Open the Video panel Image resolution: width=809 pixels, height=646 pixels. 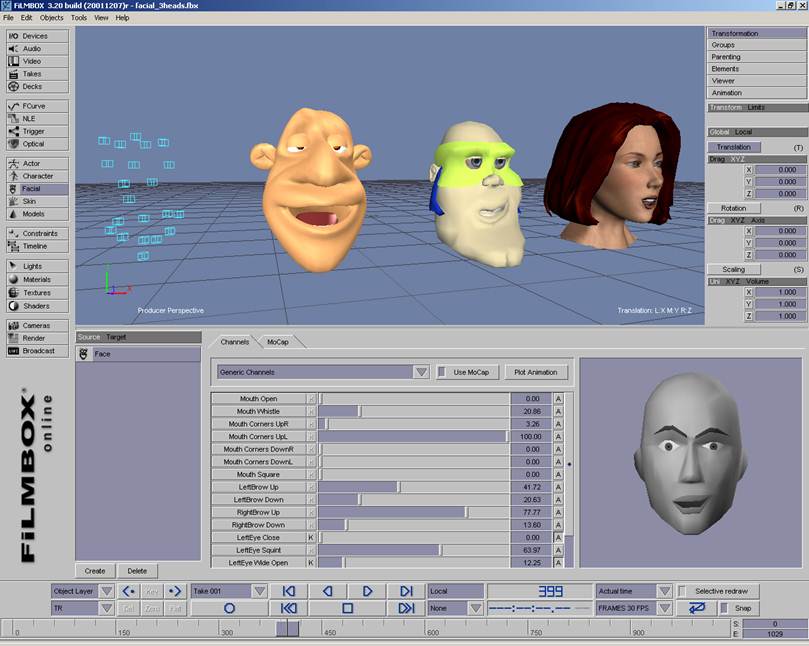pyautogui.click(x=37, y=61)
